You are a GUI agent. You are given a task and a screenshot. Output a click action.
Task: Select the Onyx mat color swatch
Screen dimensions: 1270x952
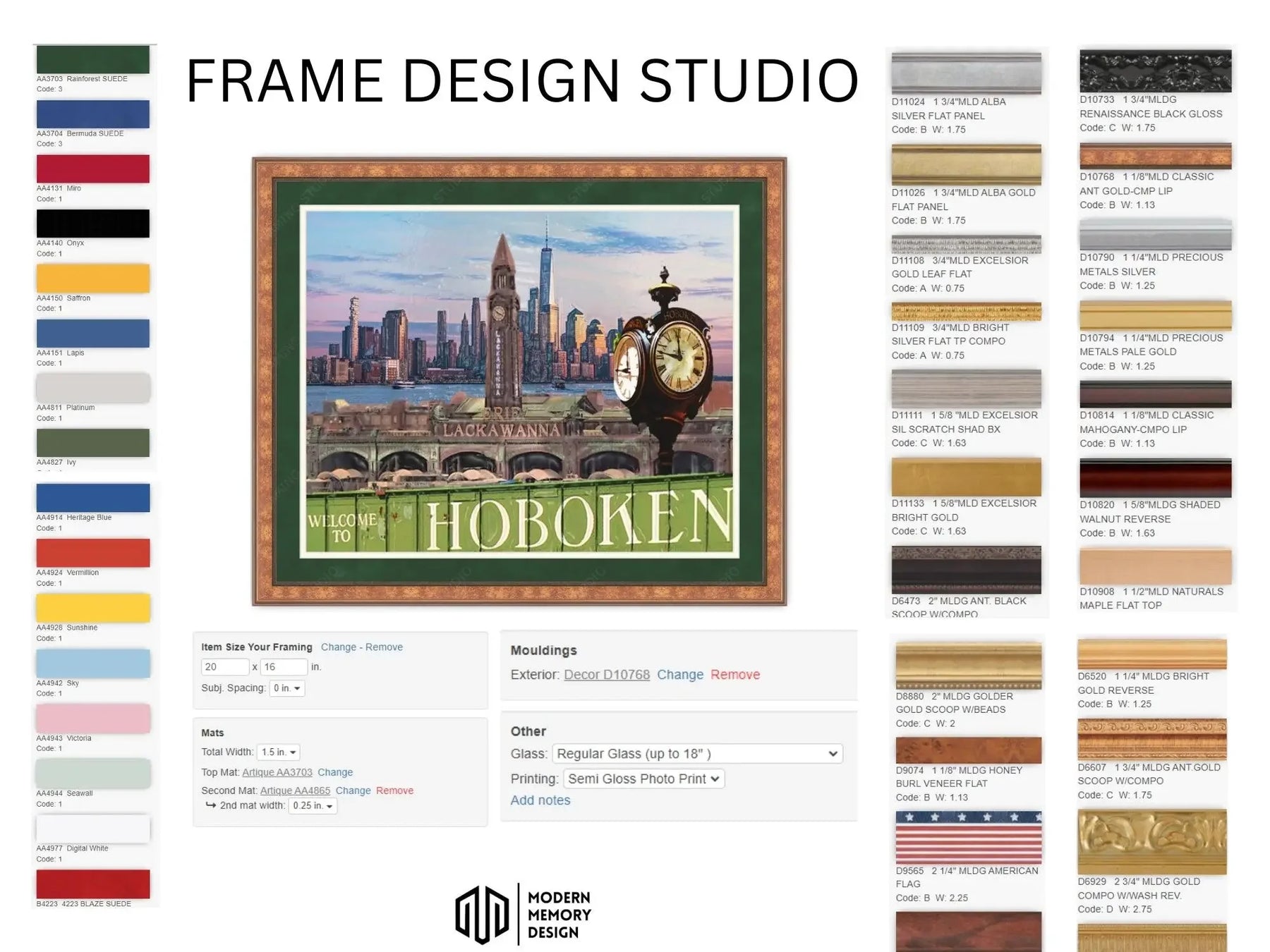pyautogui.click(x=92, y=223)
